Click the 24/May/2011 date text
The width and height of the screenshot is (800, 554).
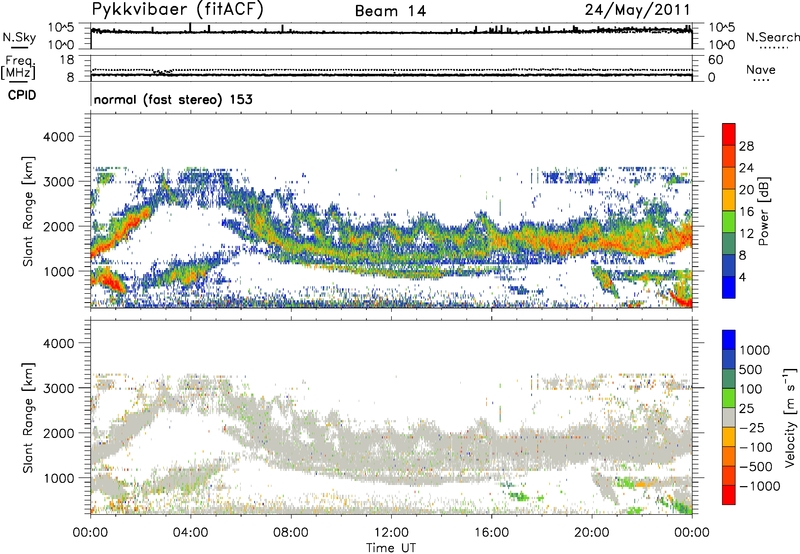pos(638,10)
